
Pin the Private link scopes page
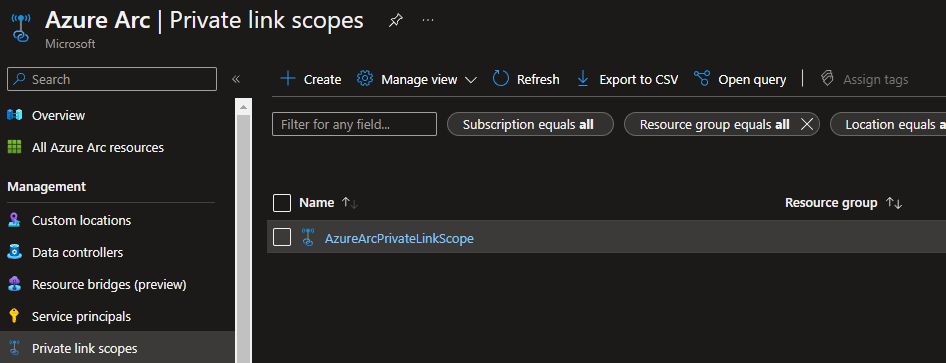click(x=395, y=21)
